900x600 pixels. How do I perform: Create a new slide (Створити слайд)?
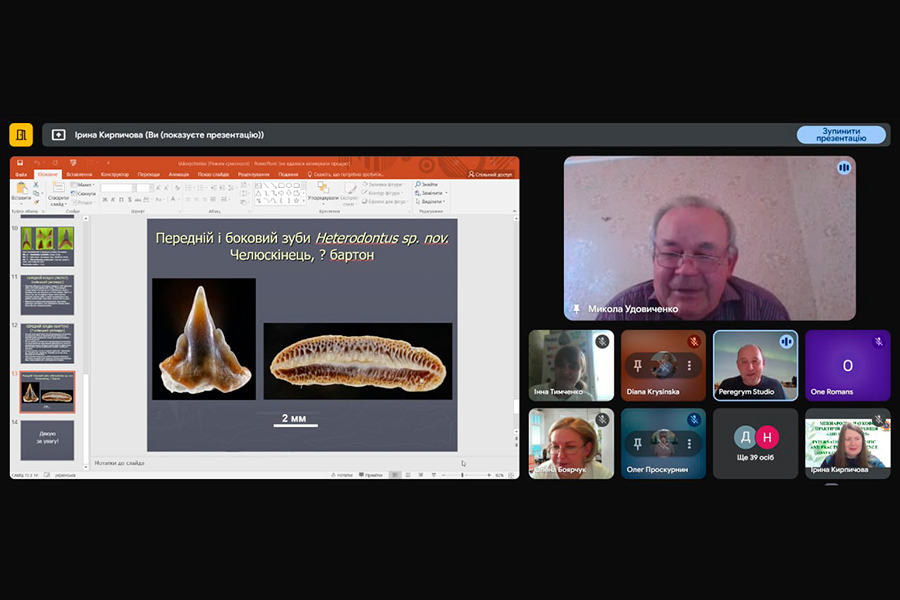58,194
